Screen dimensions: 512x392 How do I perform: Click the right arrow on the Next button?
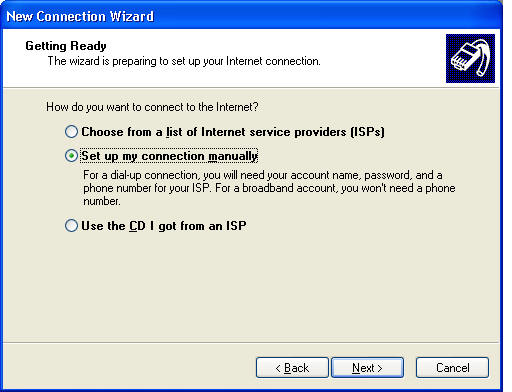click(x=380, y=368)
